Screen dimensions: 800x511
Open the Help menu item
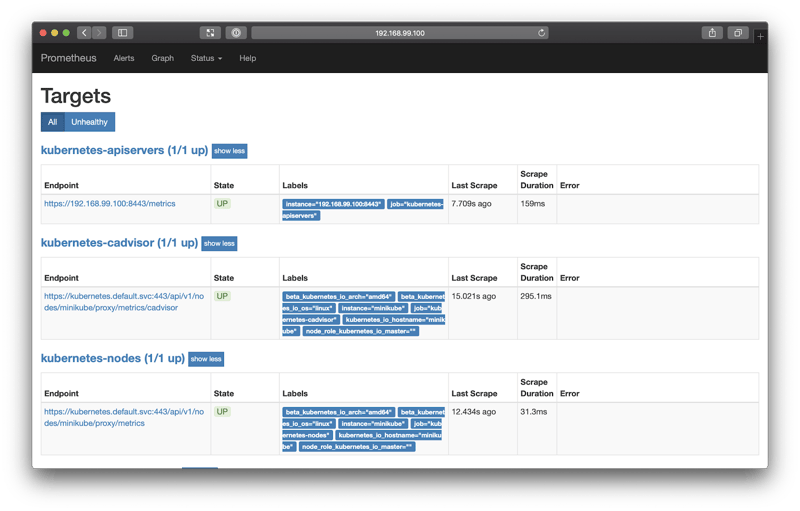tap(247, 58)
